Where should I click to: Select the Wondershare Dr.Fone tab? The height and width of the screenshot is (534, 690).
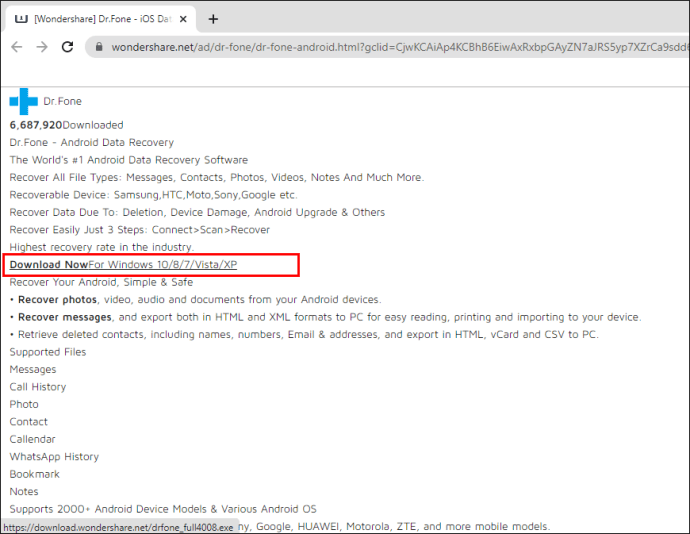(x=99, y=19)
